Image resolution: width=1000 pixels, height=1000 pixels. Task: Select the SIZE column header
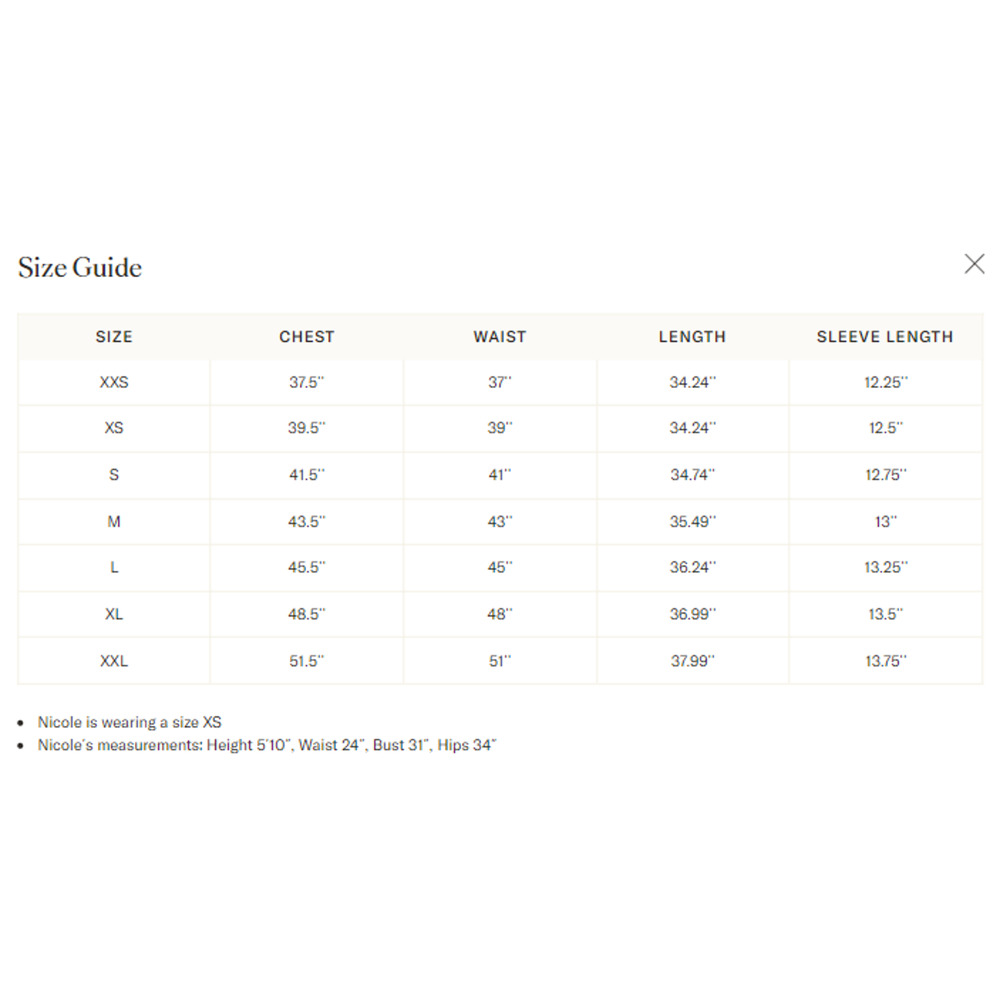point(114,337)
